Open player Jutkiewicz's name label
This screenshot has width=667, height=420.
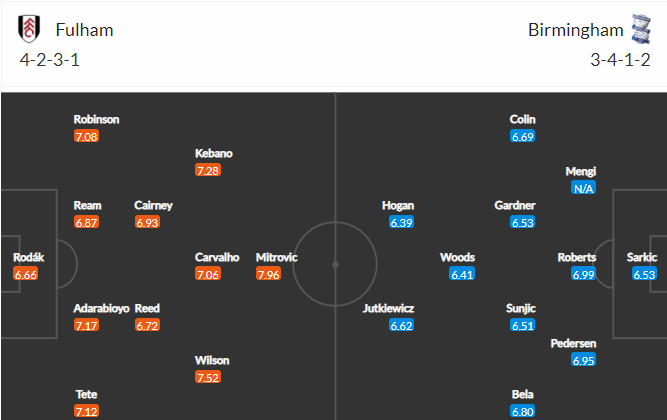pos(388,309)
